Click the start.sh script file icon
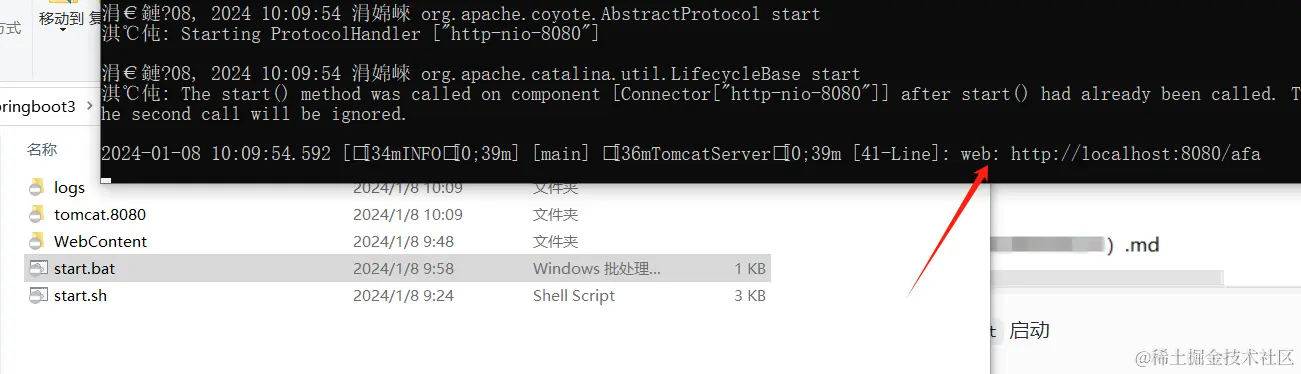This screenshot has width=1301, height=374. coord(38,295)
